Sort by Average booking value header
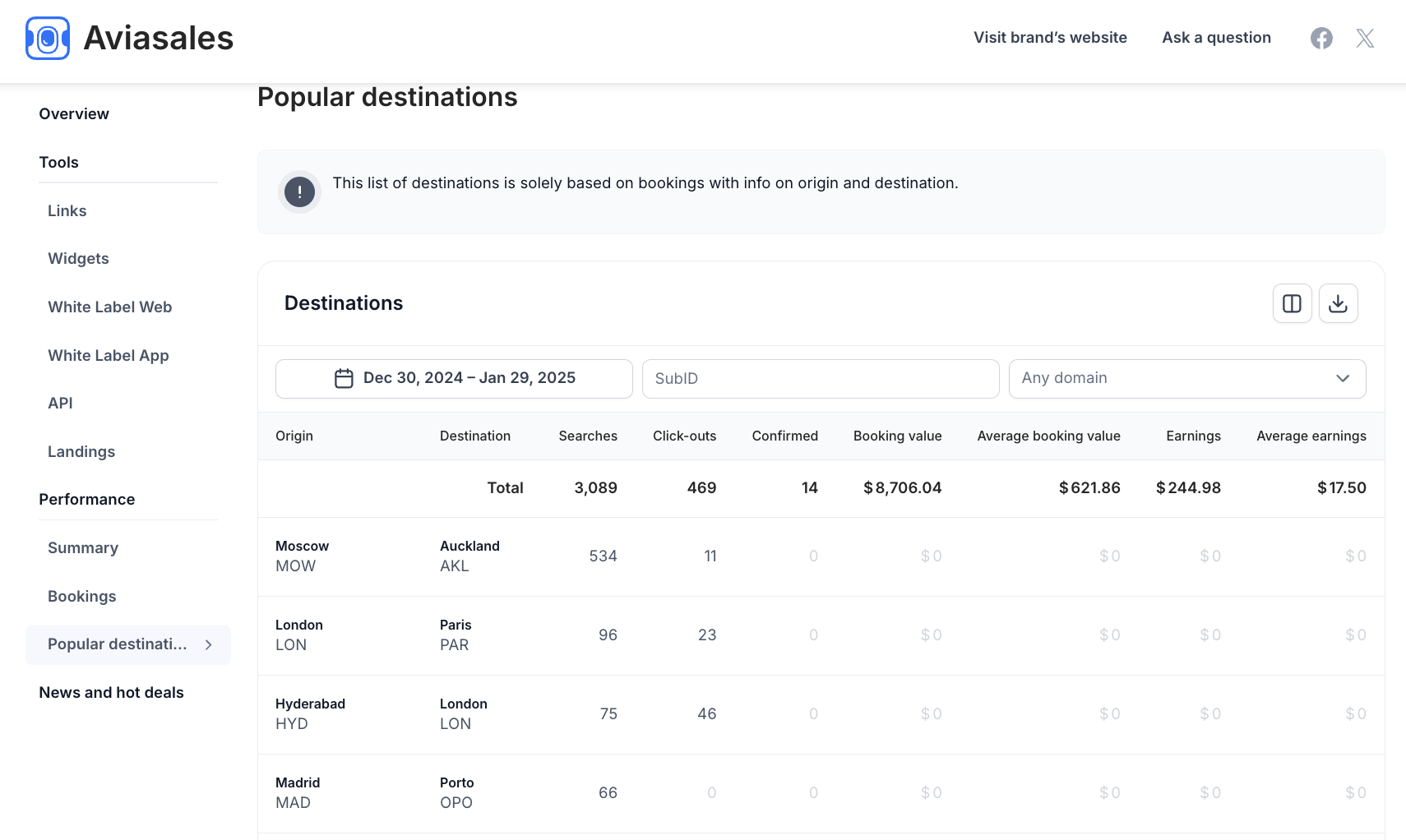 pos(1048,436)
